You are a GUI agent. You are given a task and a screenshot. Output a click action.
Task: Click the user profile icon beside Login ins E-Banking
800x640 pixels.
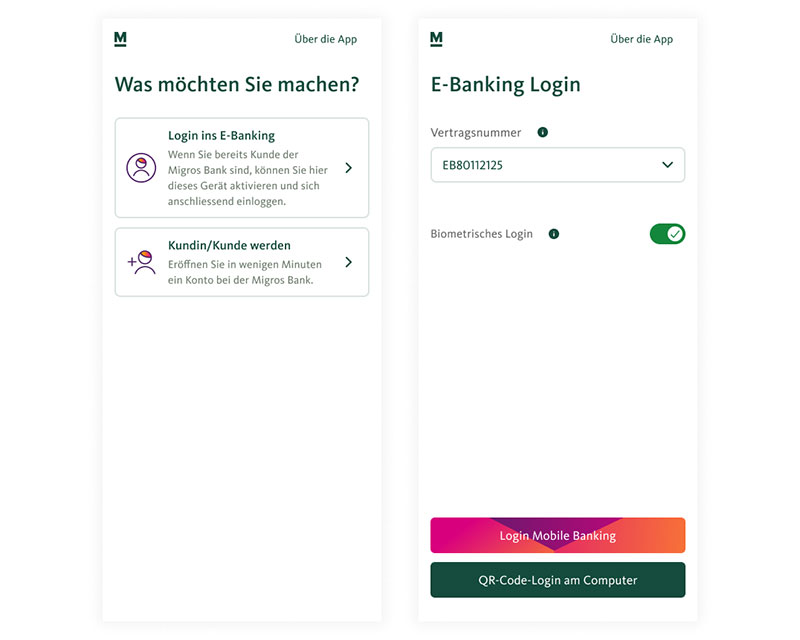click(x=141, y=167)
